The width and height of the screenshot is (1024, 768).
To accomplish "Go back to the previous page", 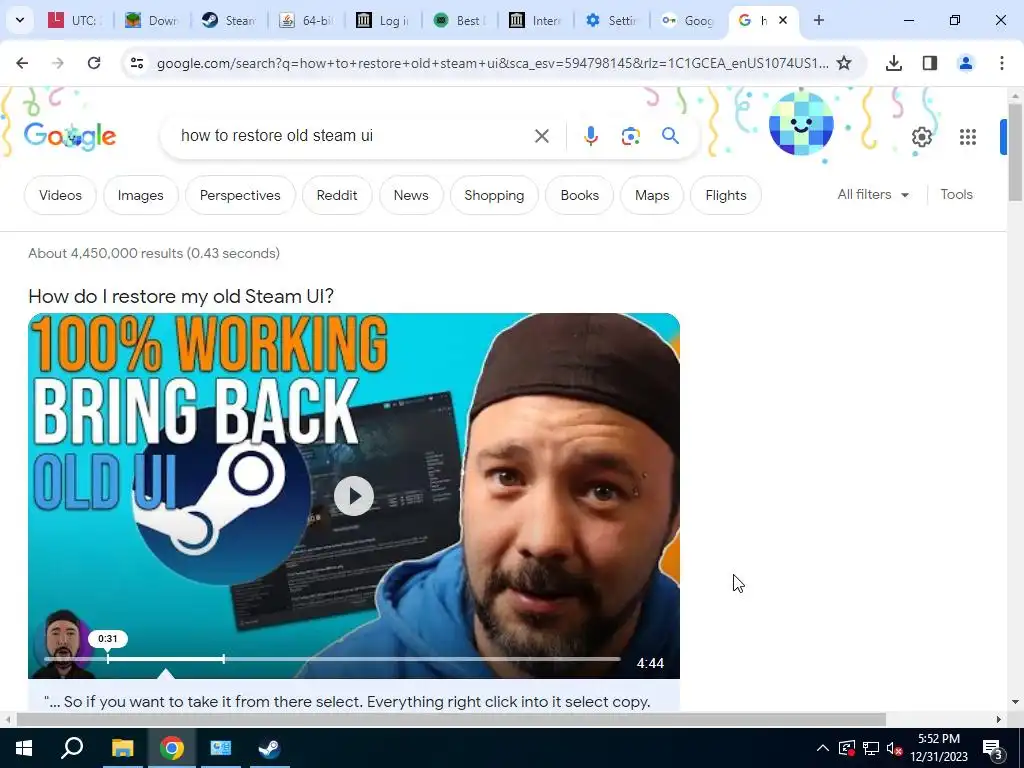I will click(22, 63).
